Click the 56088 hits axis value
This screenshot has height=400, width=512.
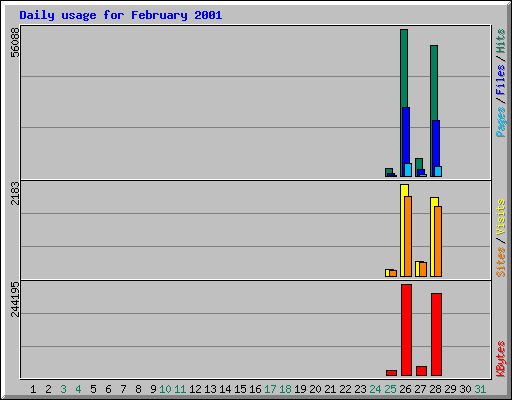pos(15,43)
